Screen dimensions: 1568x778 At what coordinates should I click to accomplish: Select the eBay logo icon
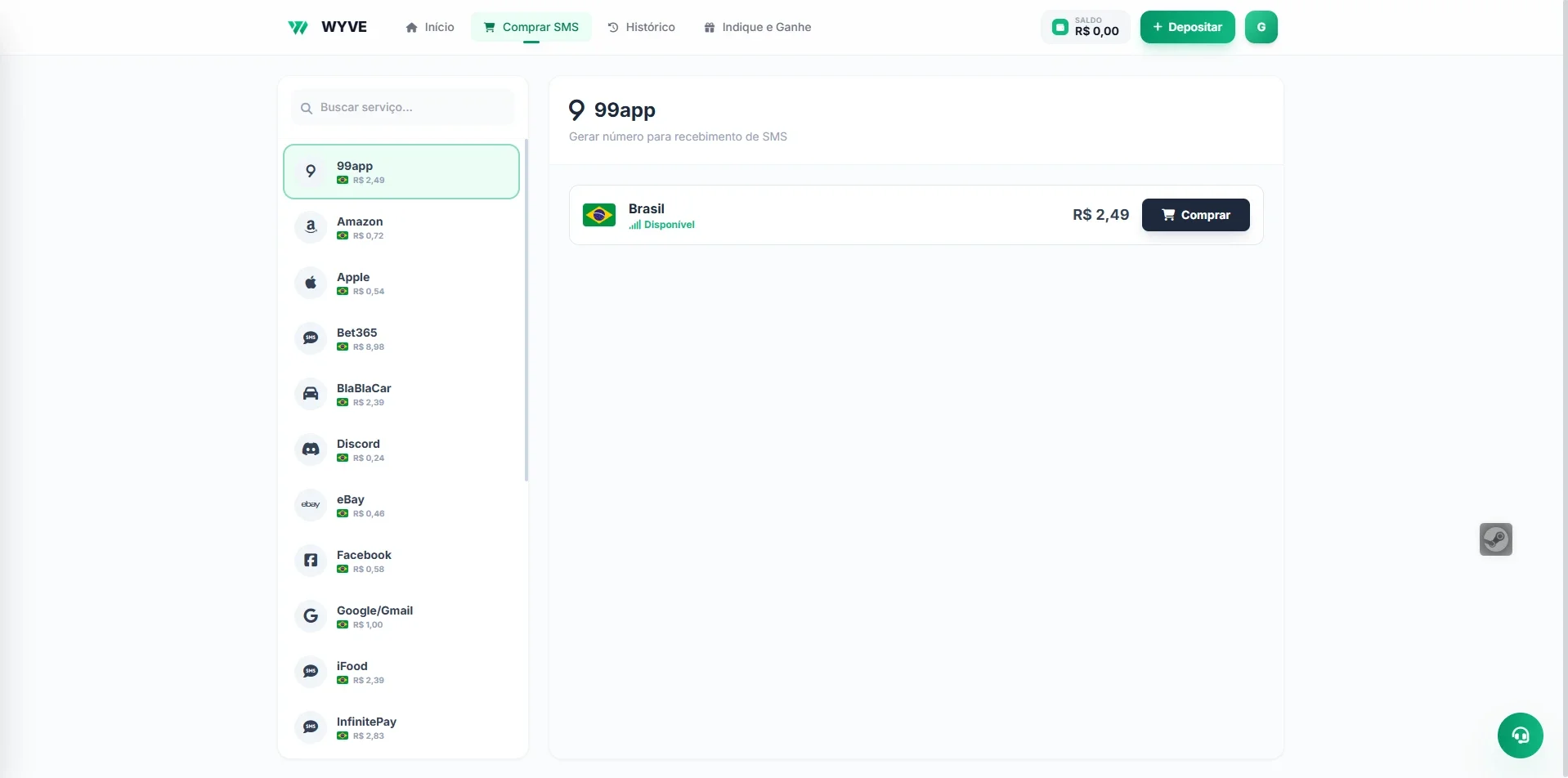[311, 505]
